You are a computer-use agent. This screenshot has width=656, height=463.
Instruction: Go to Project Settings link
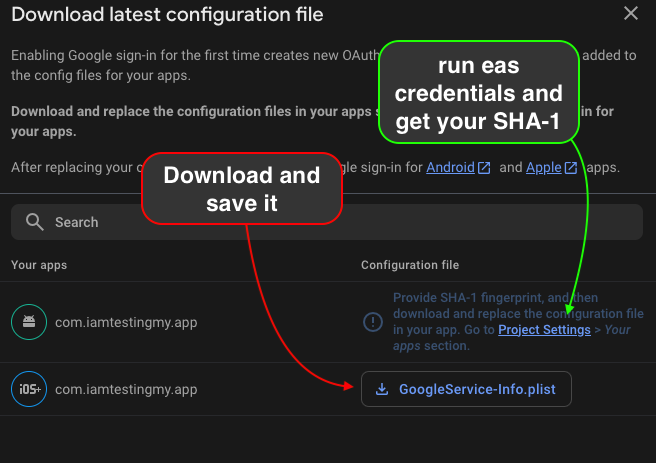point(544,330)
